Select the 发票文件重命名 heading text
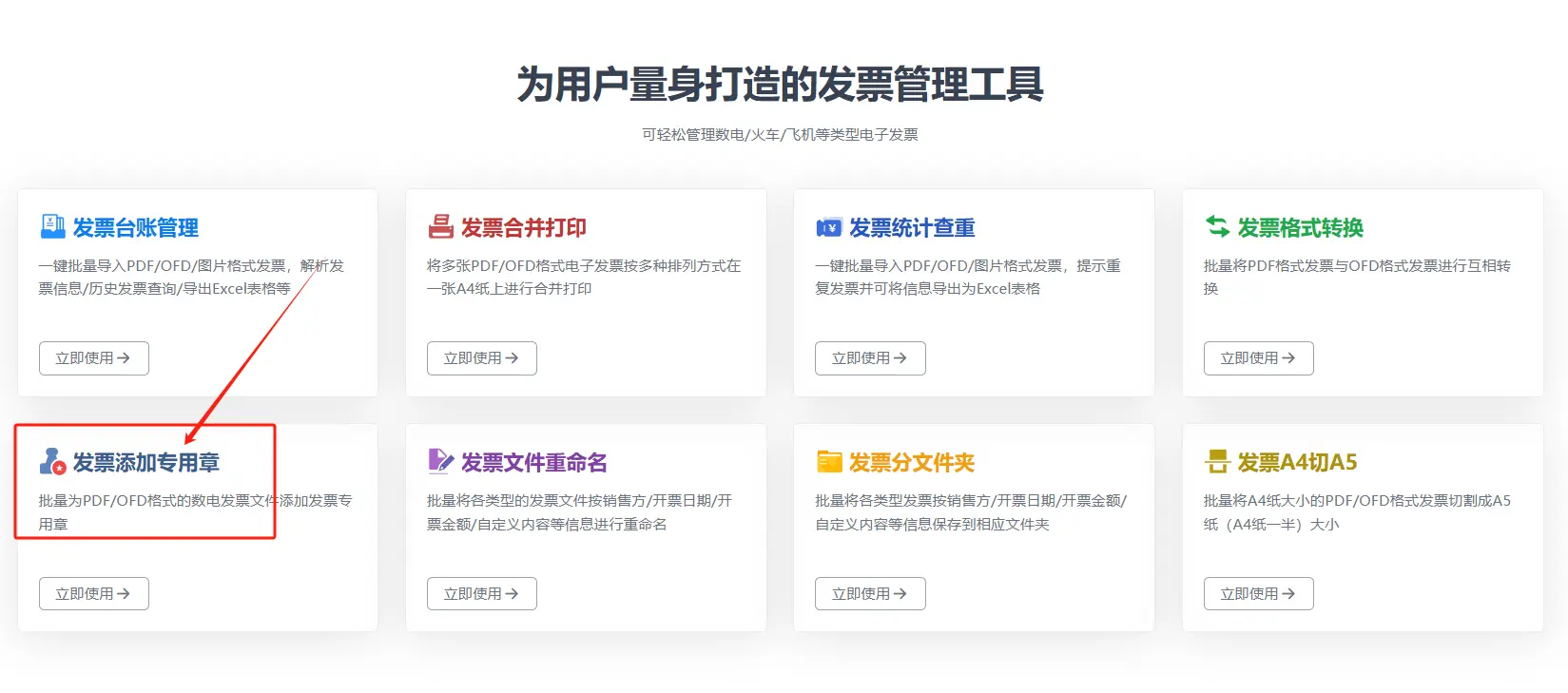 [x=533, y=463]
